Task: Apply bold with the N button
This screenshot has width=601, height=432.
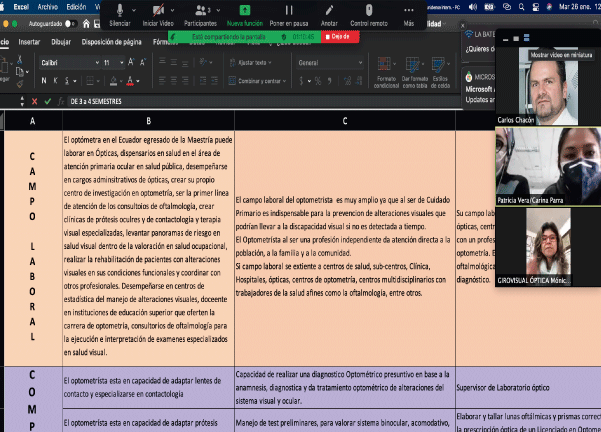Action: coord(44,80)
